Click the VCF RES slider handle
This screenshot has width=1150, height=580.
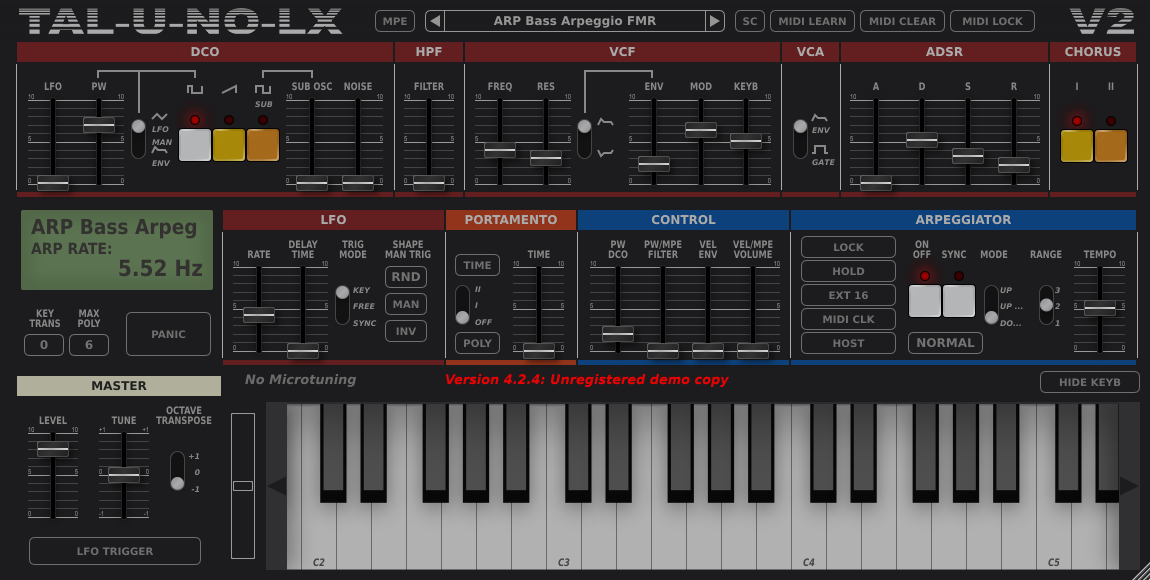546,158
